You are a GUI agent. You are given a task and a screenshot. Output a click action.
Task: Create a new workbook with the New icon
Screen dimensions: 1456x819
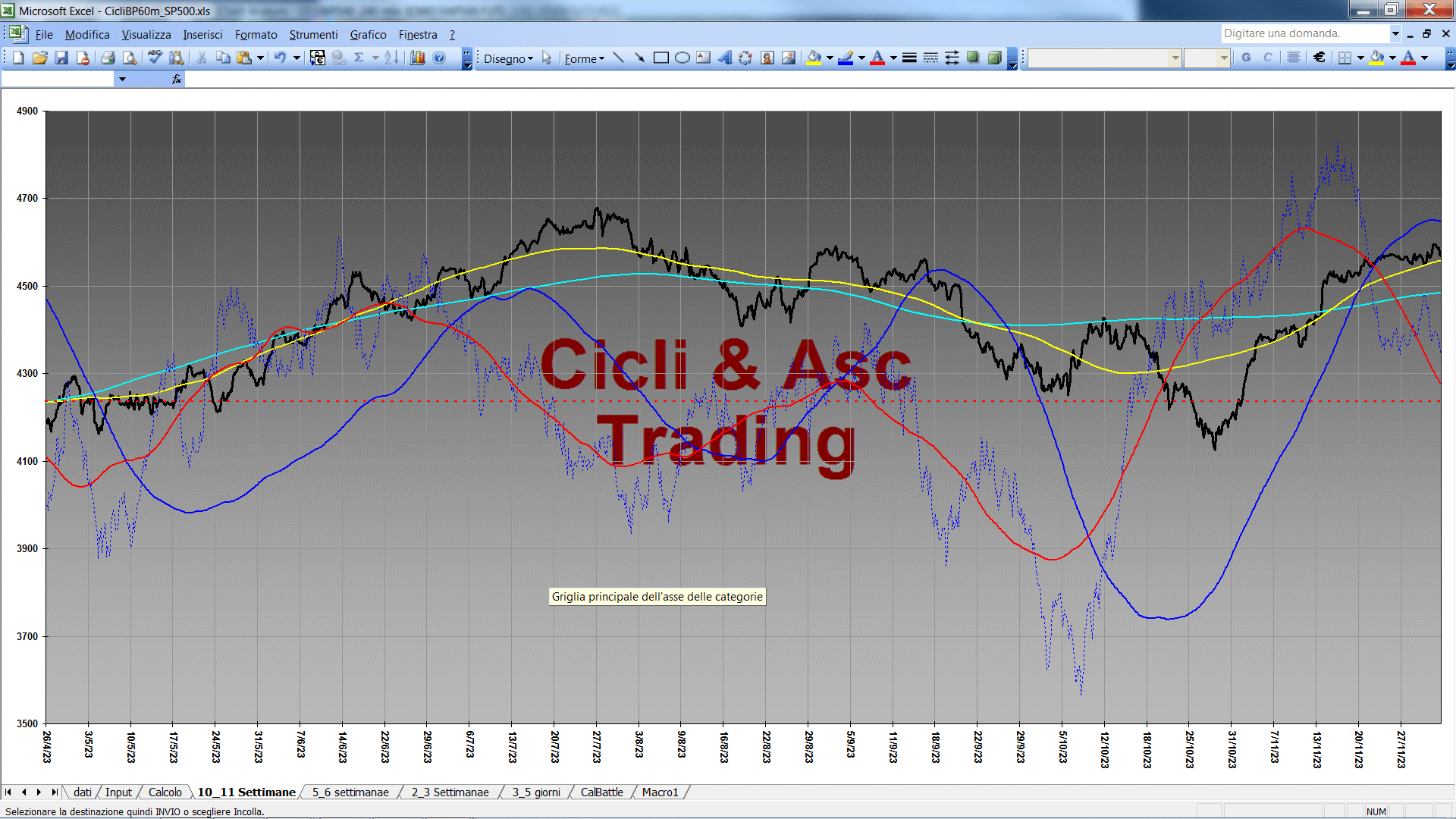click(19, 58)
